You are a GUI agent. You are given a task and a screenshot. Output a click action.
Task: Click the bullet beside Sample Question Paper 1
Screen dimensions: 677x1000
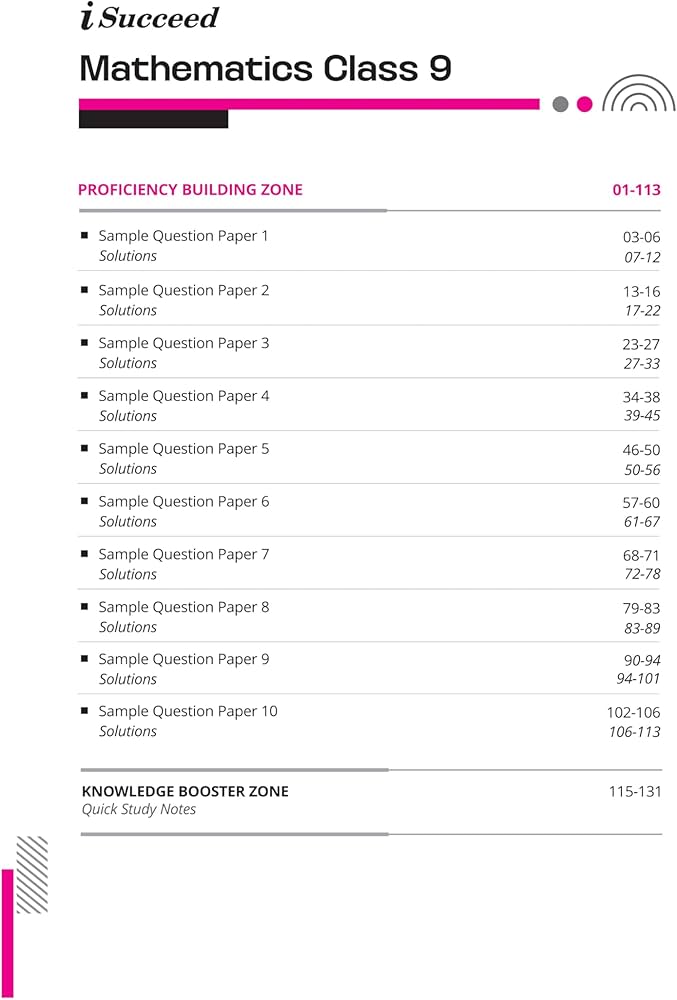coord(85,236)
